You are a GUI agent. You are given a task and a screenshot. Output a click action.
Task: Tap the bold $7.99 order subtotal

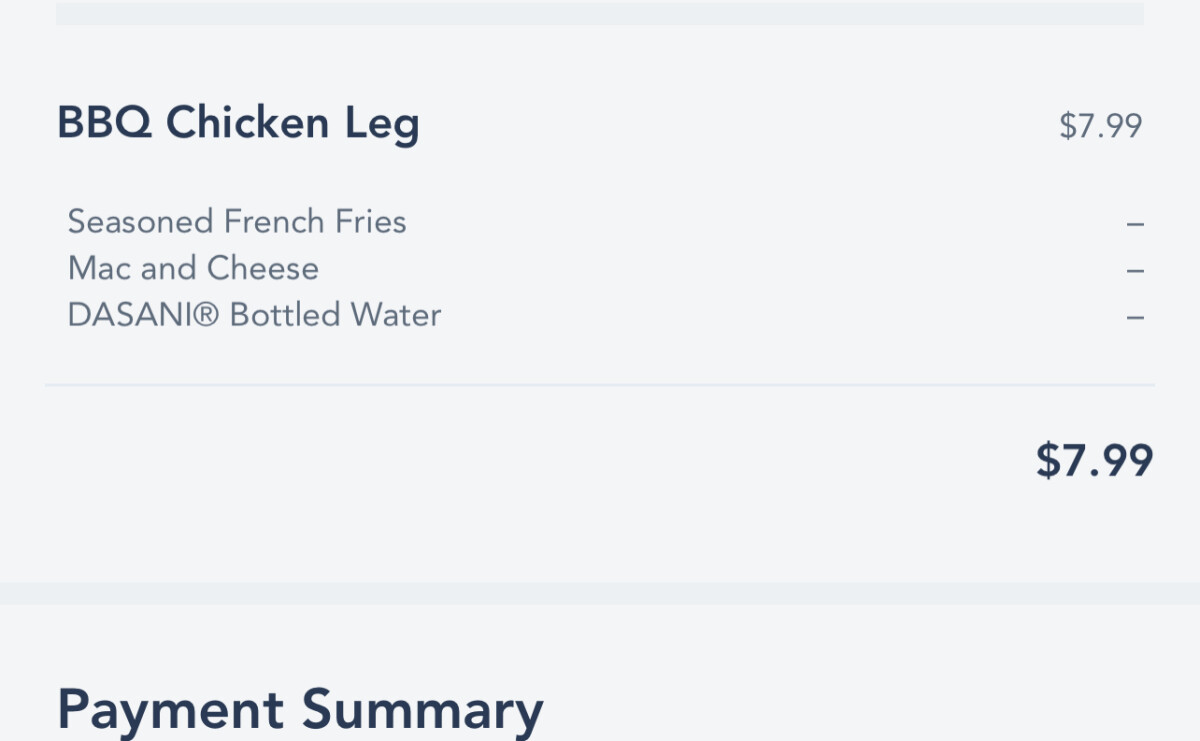[1094, 460]
